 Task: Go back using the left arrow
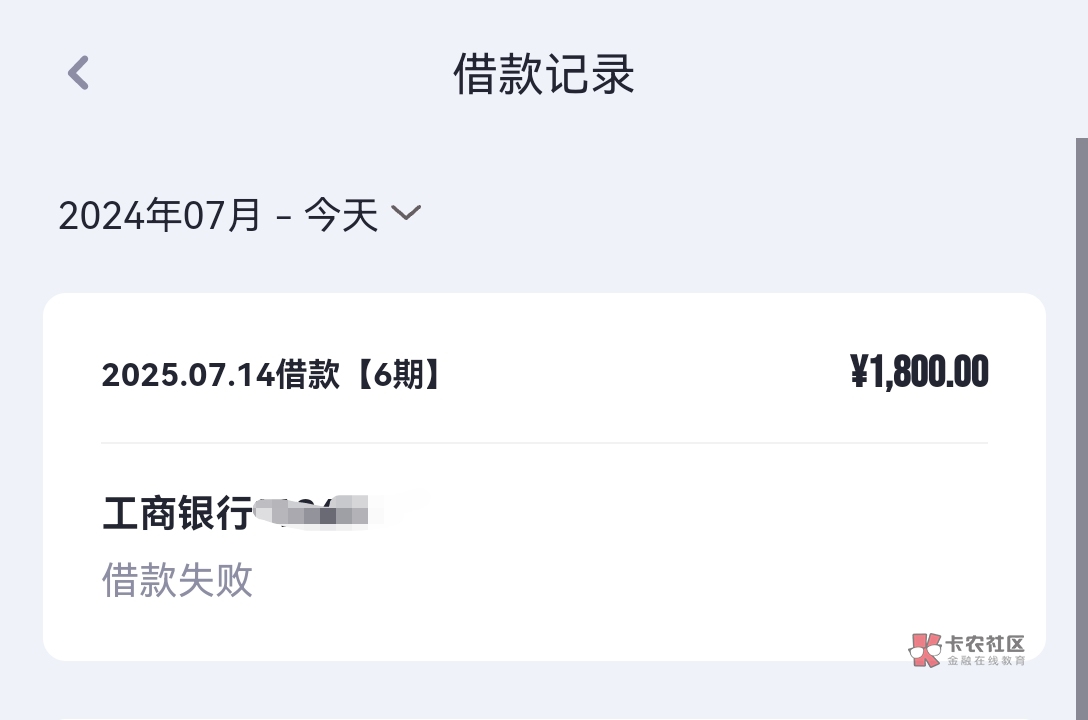(x=78, y=73)
